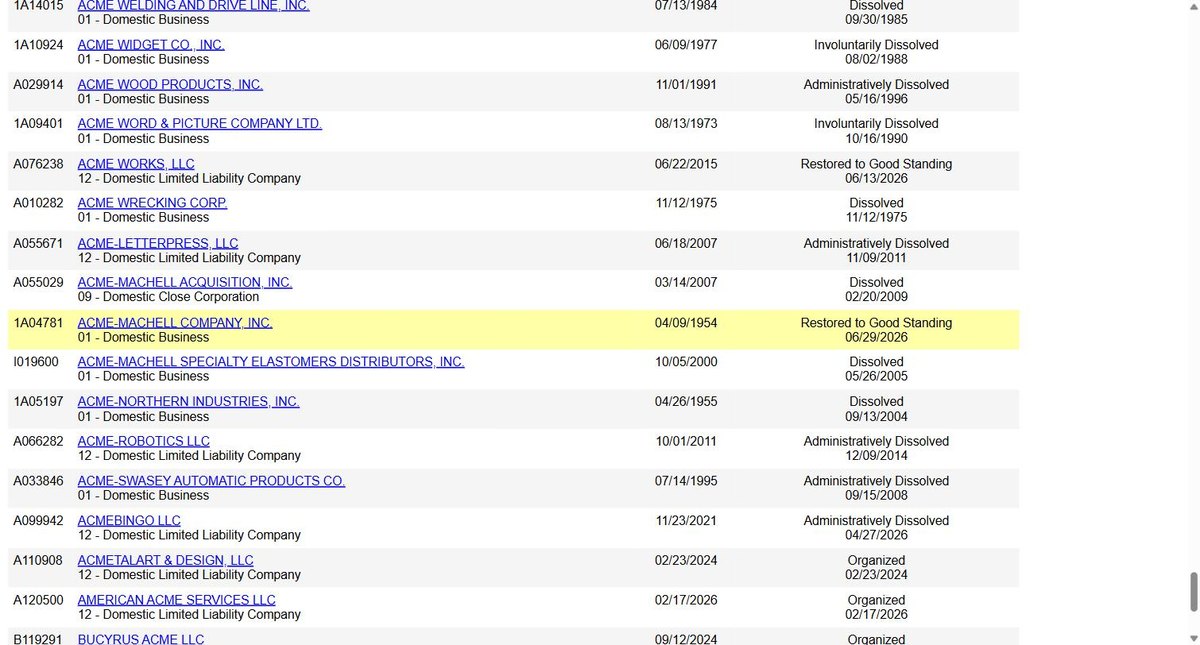Open ACME-MACHELL ACQUISITION, INC. link

click(185, 283)
